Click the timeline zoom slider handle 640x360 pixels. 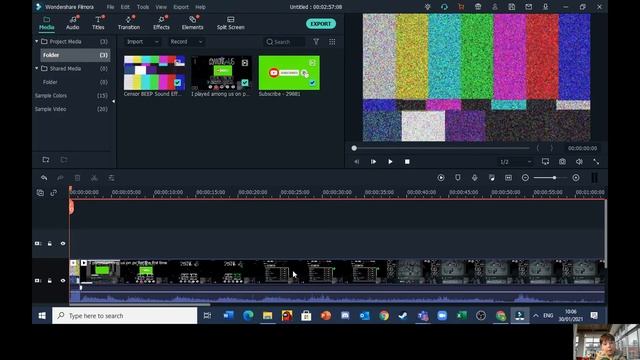point(554,178)
